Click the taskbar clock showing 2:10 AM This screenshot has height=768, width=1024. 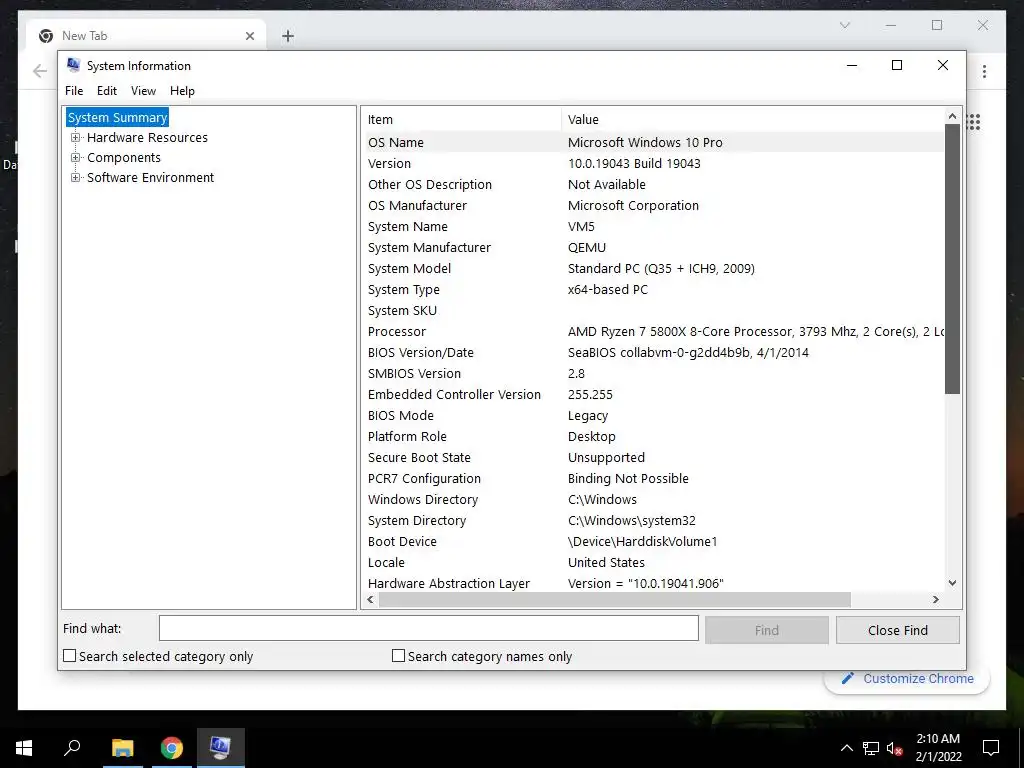click(x=938, y=748)
